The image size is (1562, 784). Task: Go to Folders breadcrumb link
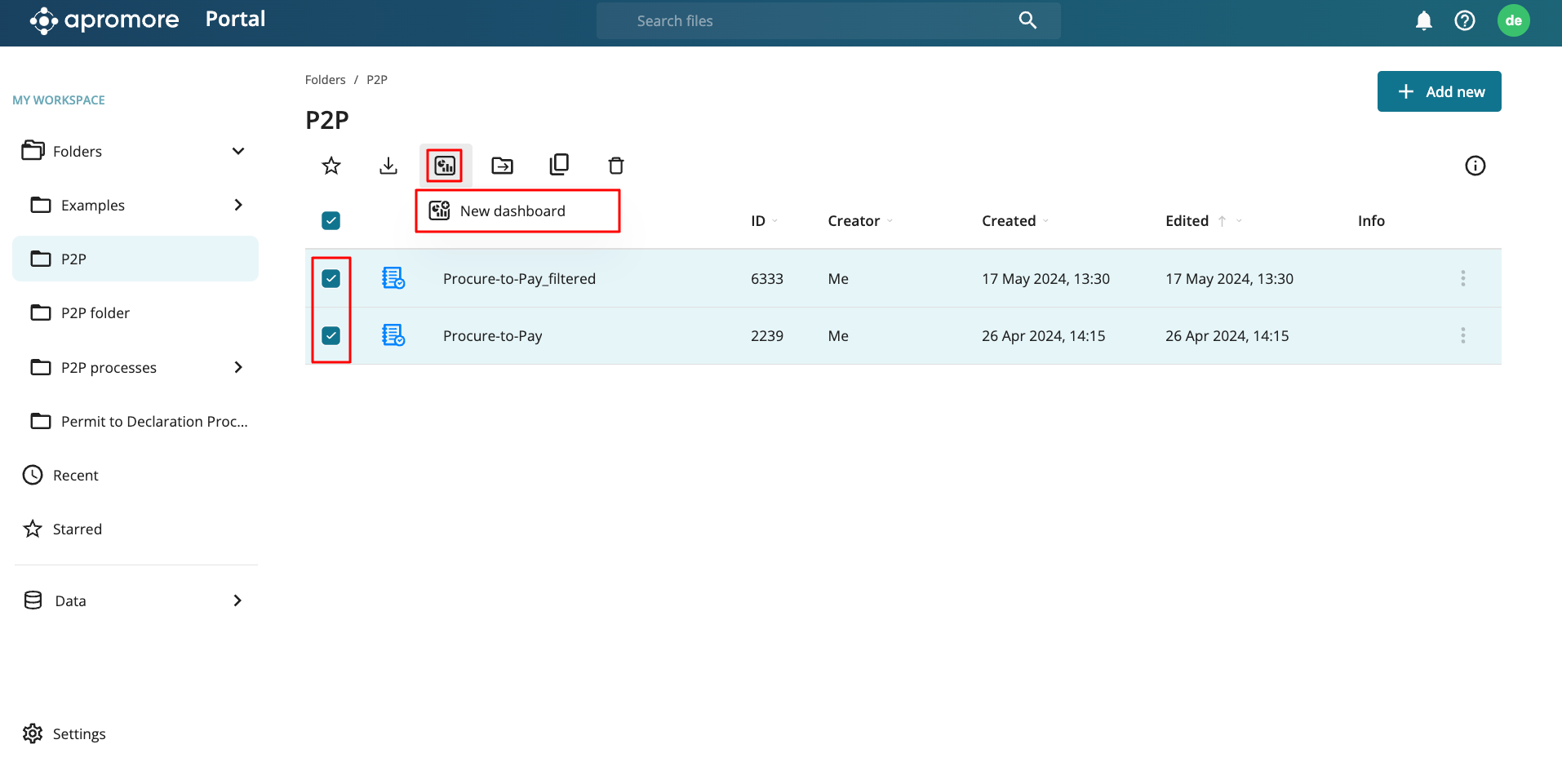[x=325, y=80]
